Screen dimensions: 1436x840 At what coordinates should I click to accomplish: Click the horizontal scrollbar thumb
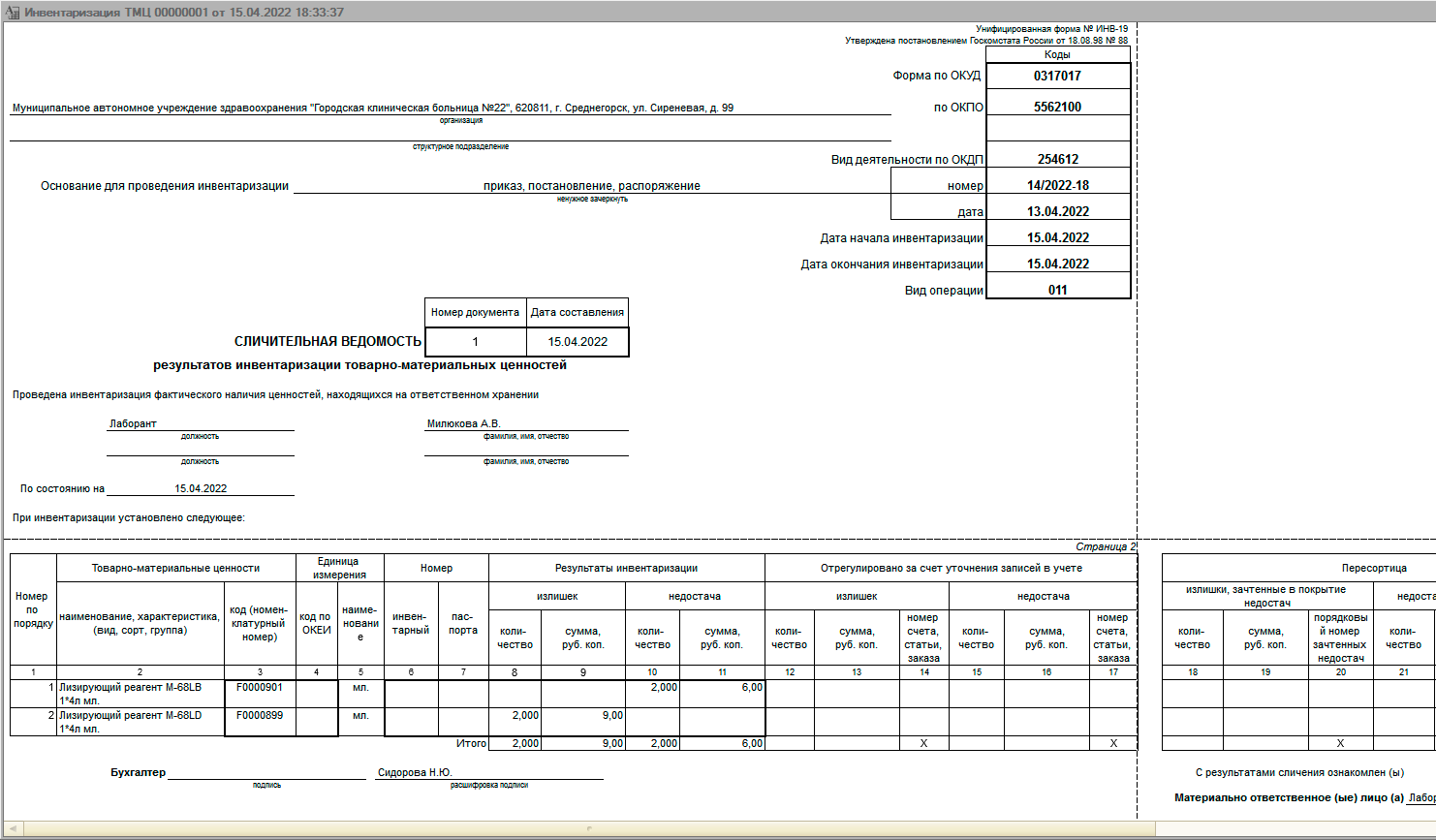click(x=589, y=829)
